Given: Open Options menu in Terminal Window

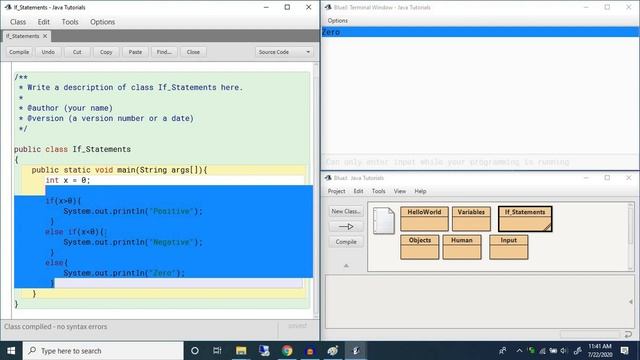Looking at the screenshot, I should pos(338,20).
